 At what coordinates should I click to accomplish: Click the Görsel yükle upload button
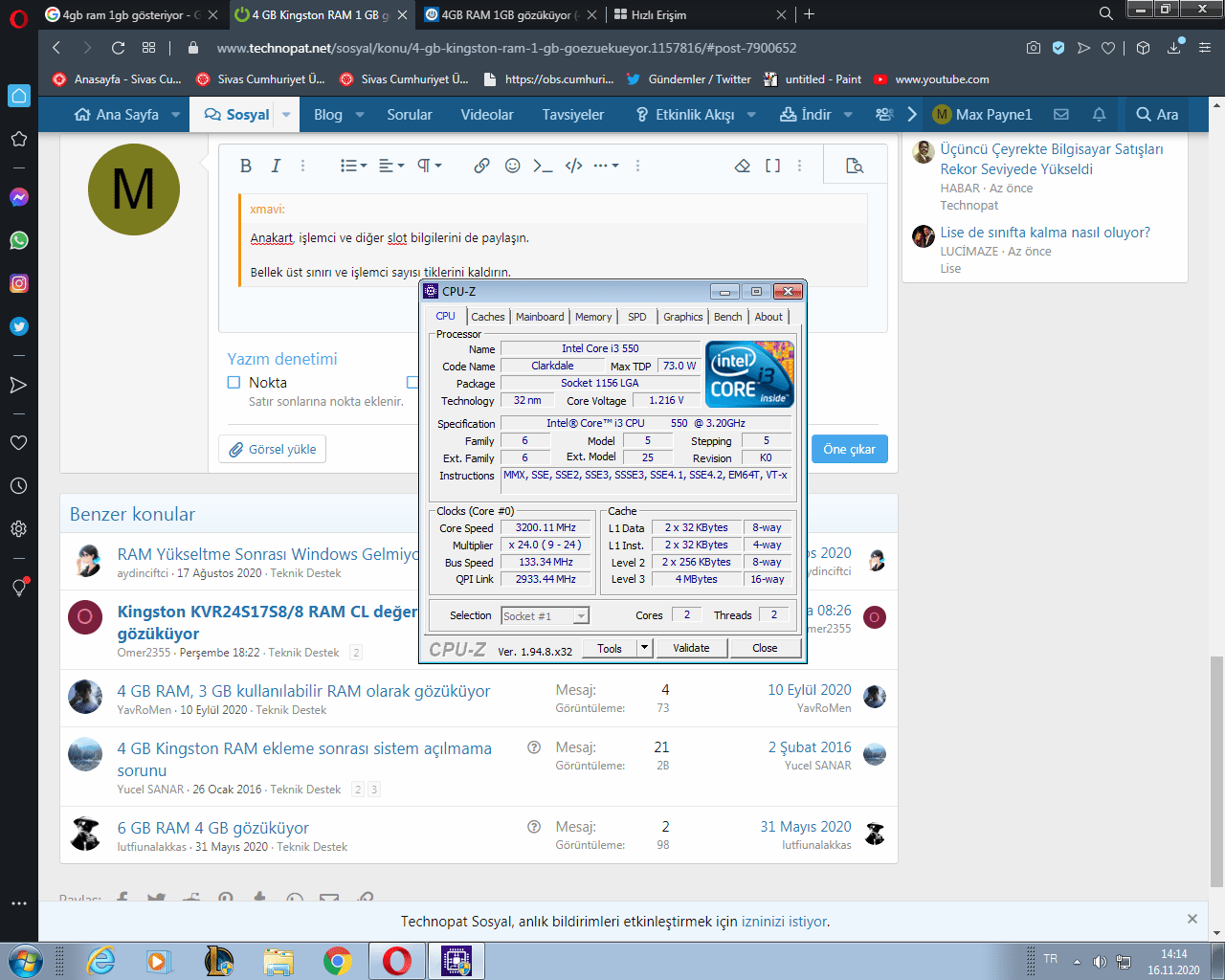click(272, 448)
